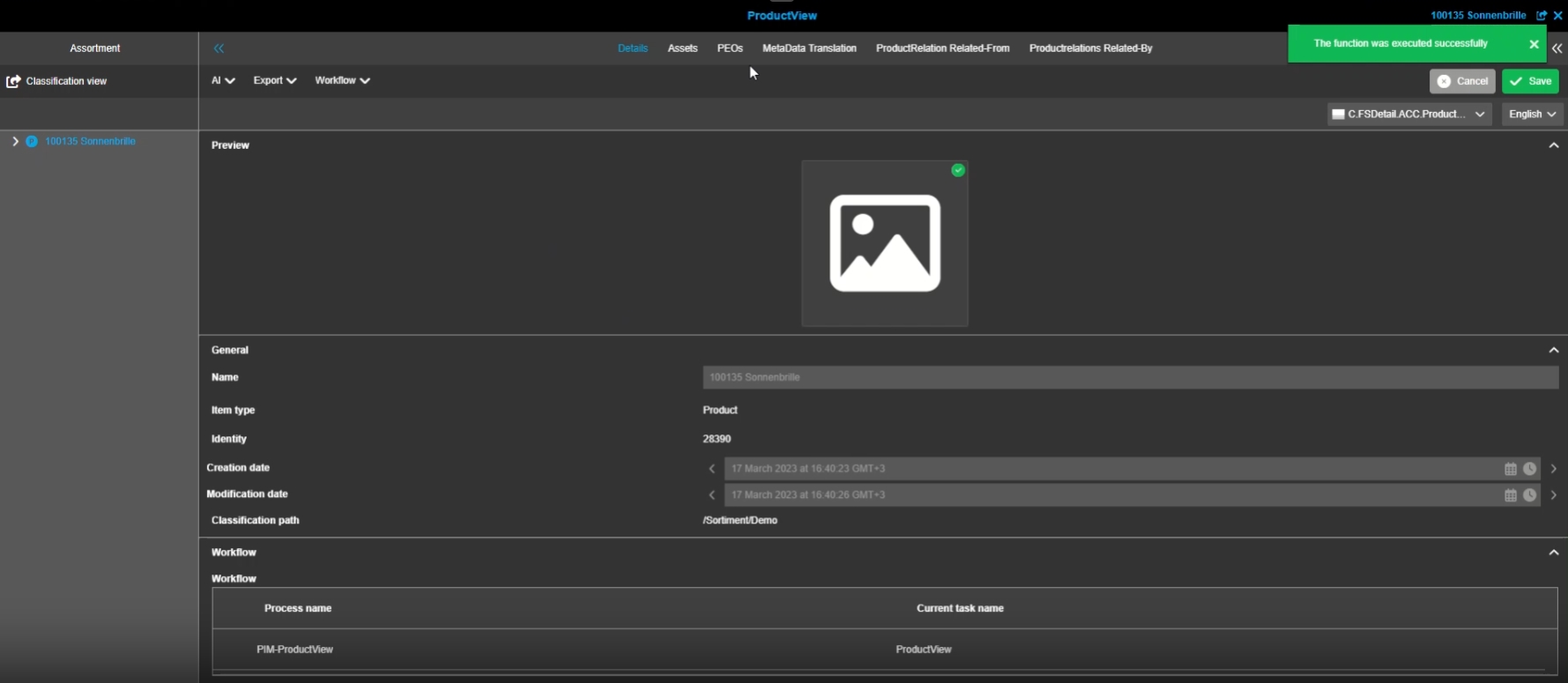Screen dimensions: 1568x683
Task: Dismiss the success notification message
Action: (x=1534, y=44)
